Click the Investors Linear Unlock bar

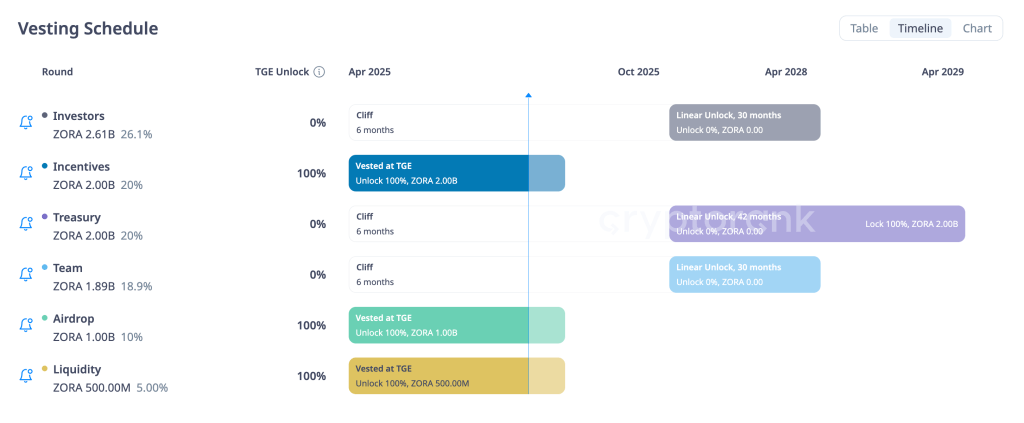(x=744, y=122)
